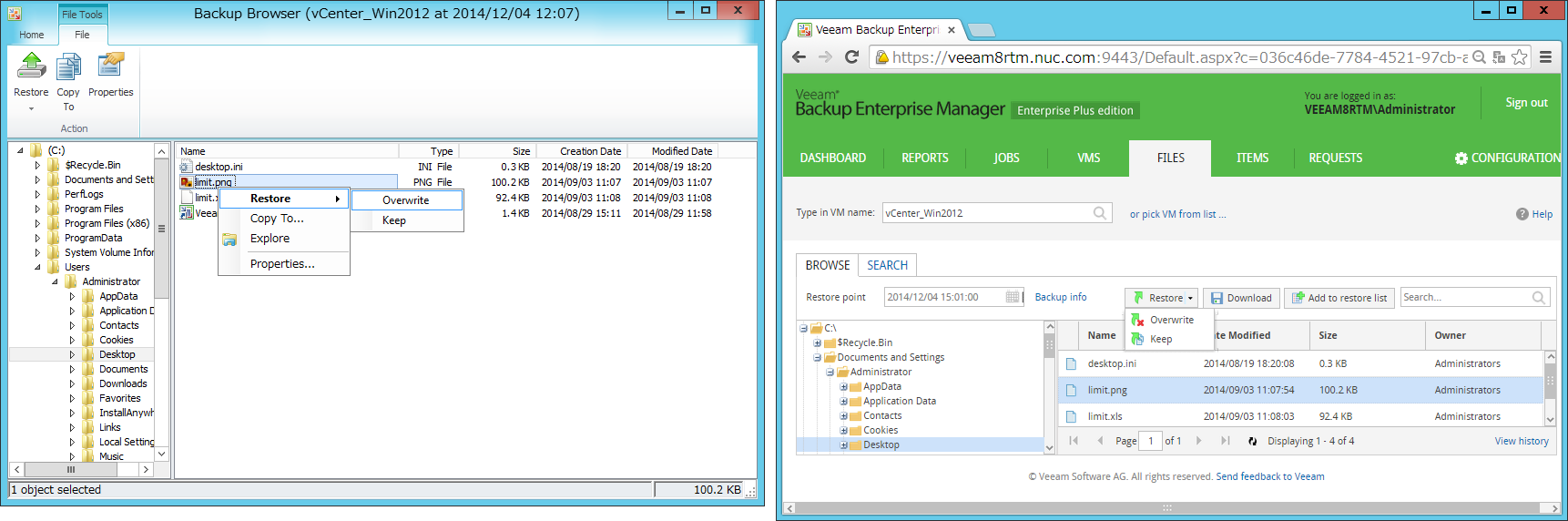Image resolution: width=1568 pixels, height=521 pixels.
Task: Open the DASHBOARD tab
Action: point(833,158)
